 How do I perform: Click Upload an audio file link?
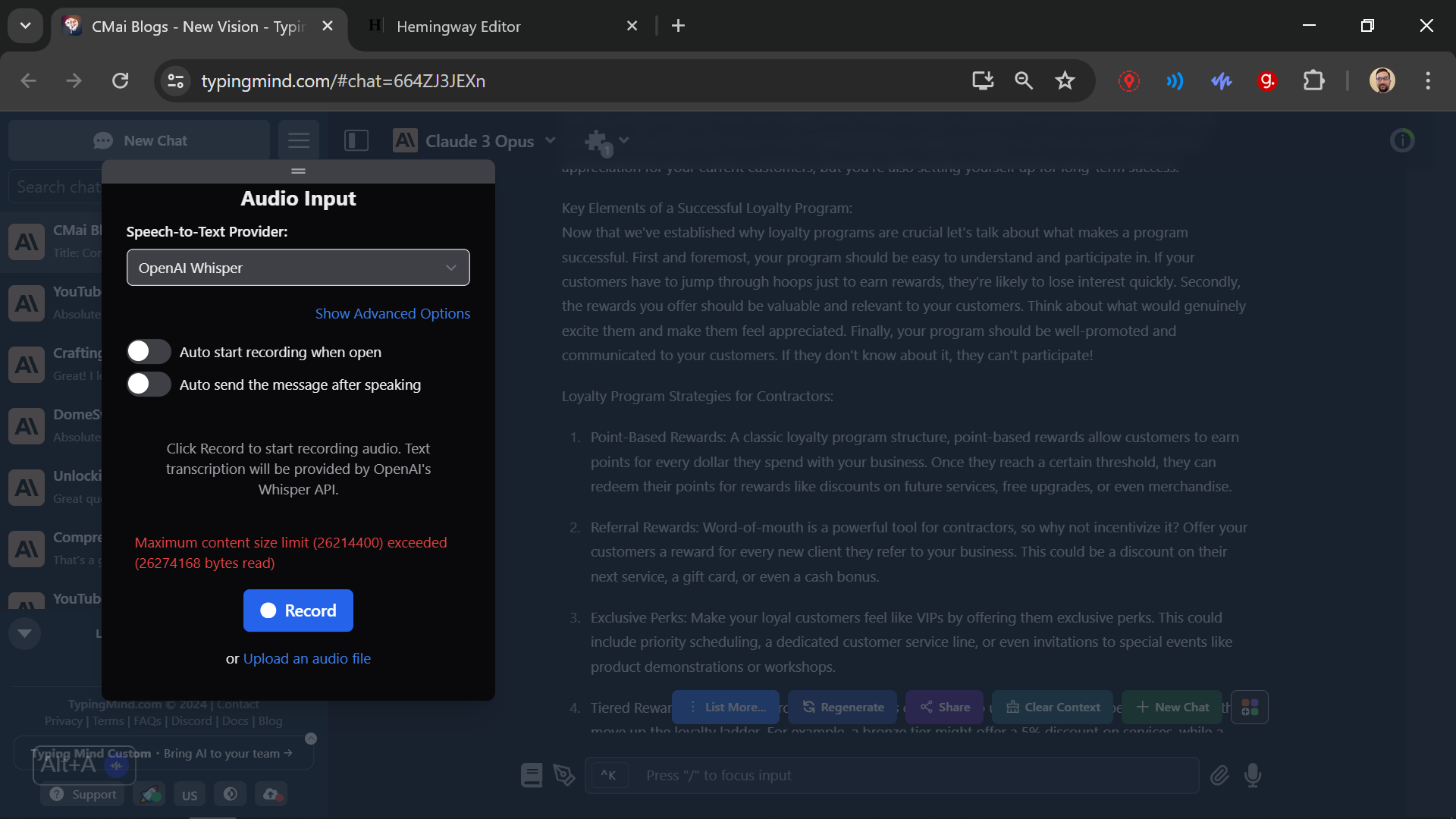[x=307, y=659]
